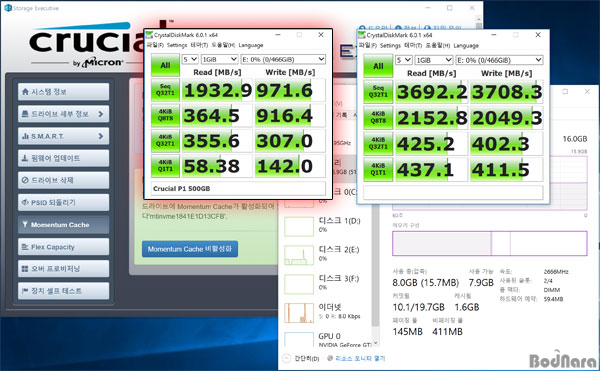Click the Momentum Cache 비활성화 button
The width and height of the screenshot is (600, 371).
point(190,249)
